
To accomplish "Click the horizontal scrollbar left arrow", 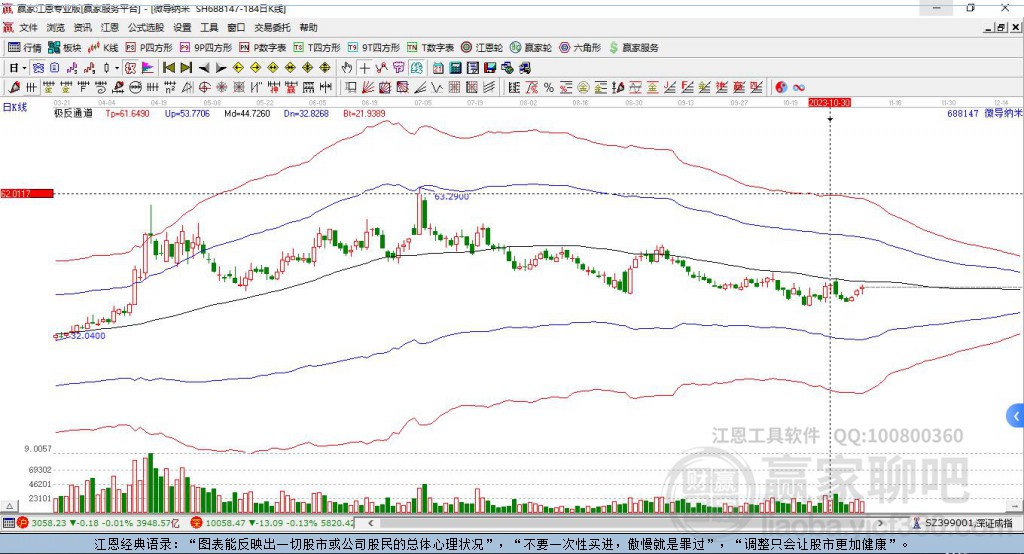I will coord(370,523).
